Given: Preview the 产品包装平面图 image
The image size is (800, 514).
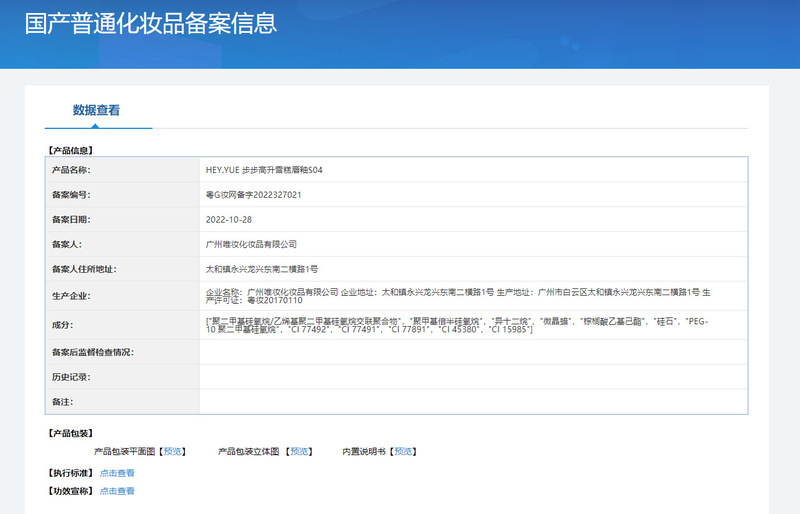Looking at the screenshot, I should pos(174,452).
